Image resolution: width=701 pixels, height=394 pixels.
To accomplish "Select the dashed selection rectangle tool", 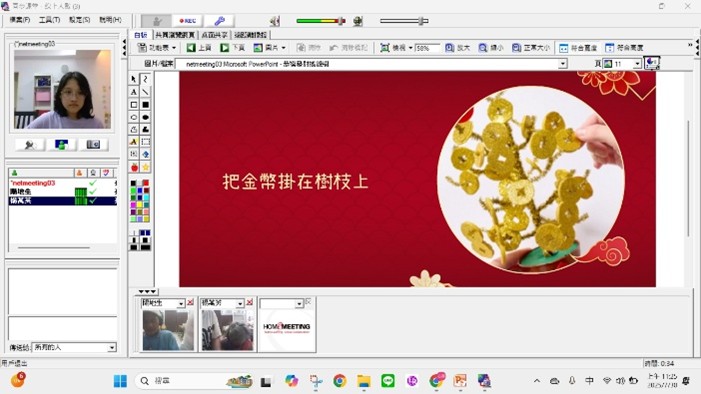I will point(146,142).
